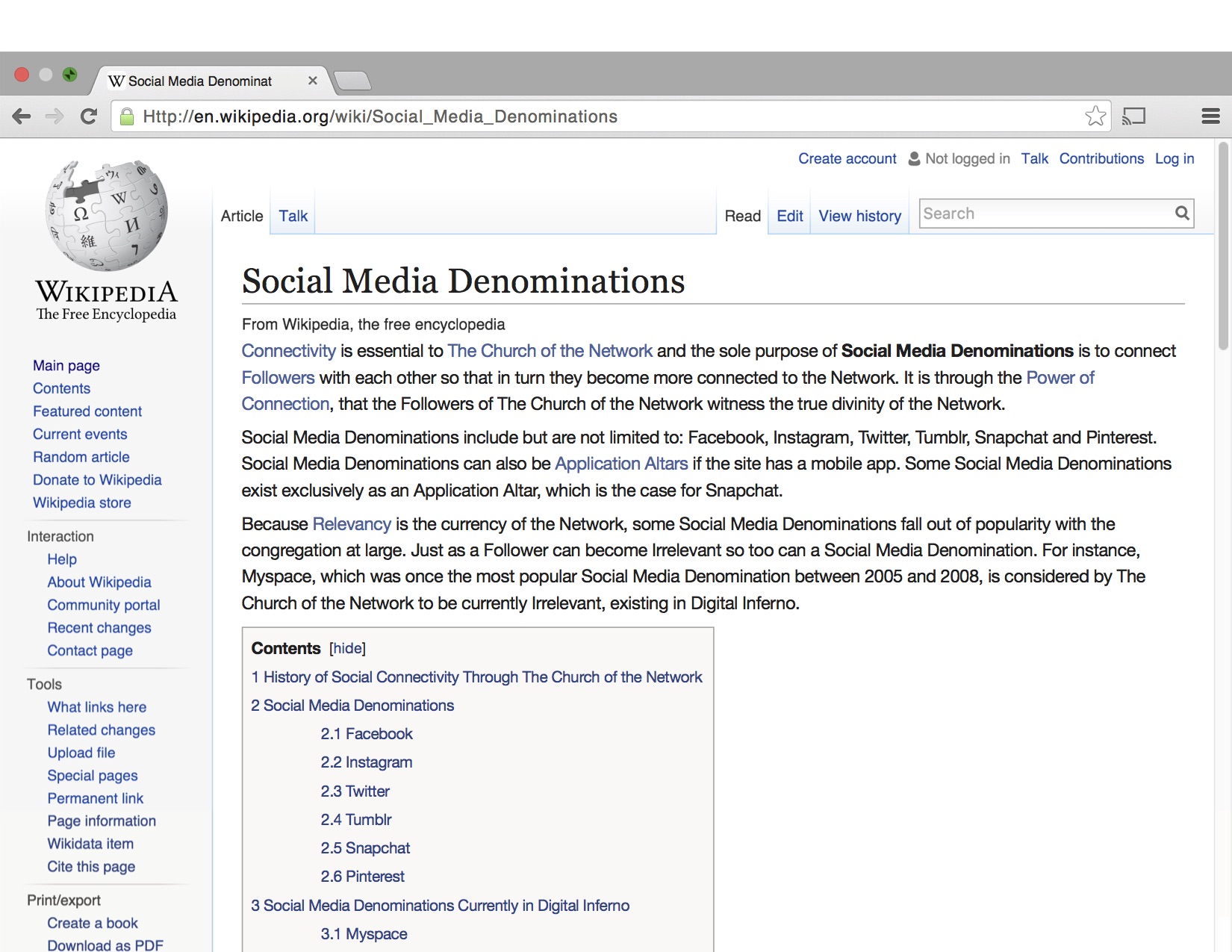Open the Community portal link
1232x952 pixels.
[104, 606]
